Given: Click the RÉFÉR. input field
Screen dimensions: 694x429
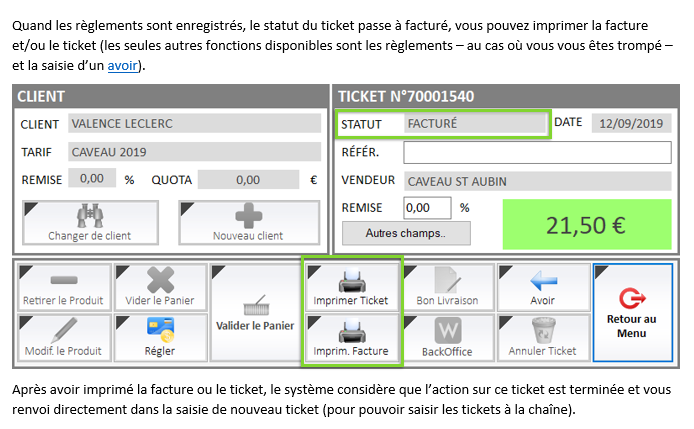Looking at the screenshot, I should [x=536, y=152].
